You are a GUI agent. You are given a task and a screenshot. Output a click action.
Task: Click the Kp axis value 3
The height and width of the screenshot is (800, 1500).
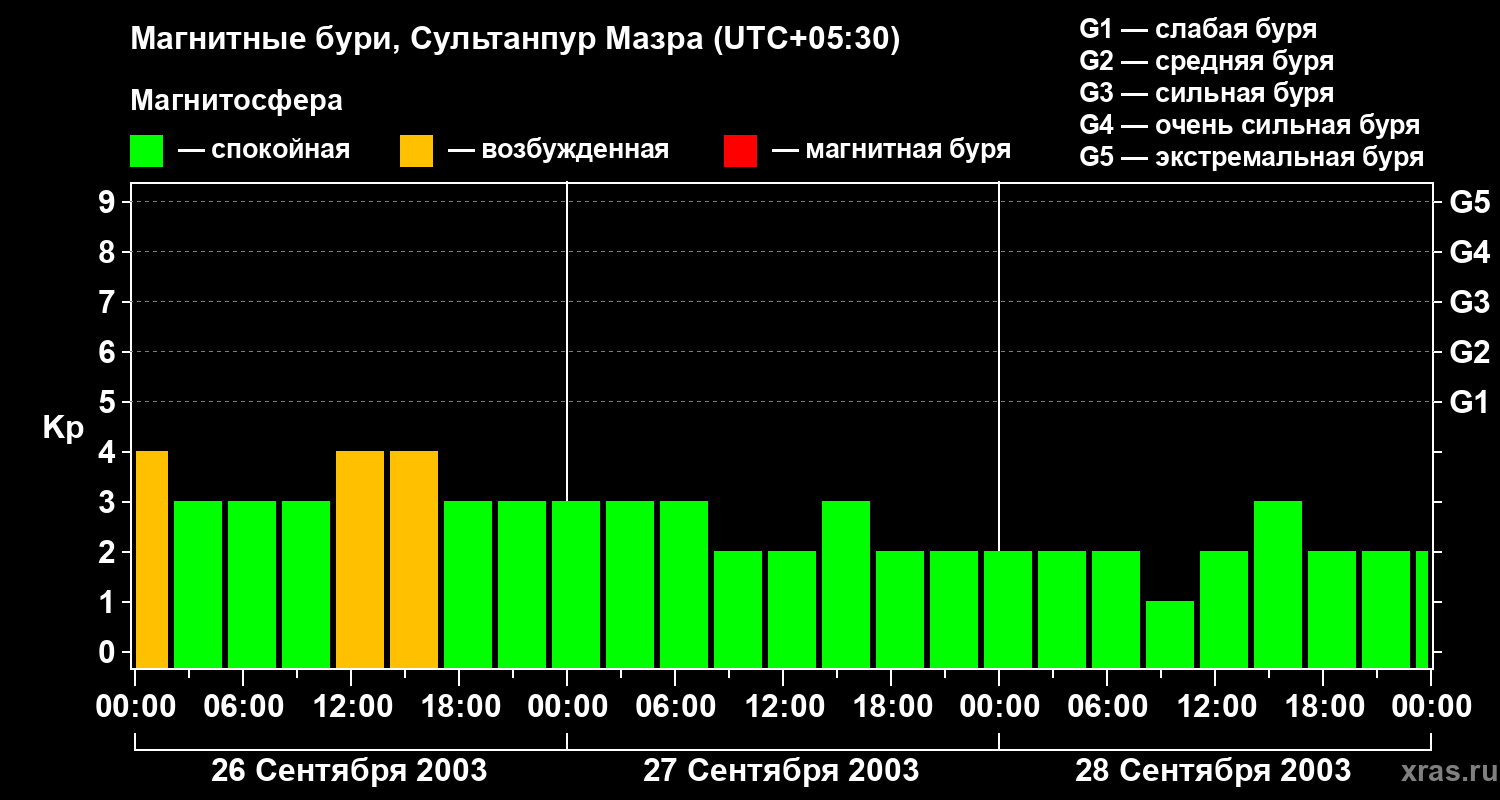[x=109, y=502]
